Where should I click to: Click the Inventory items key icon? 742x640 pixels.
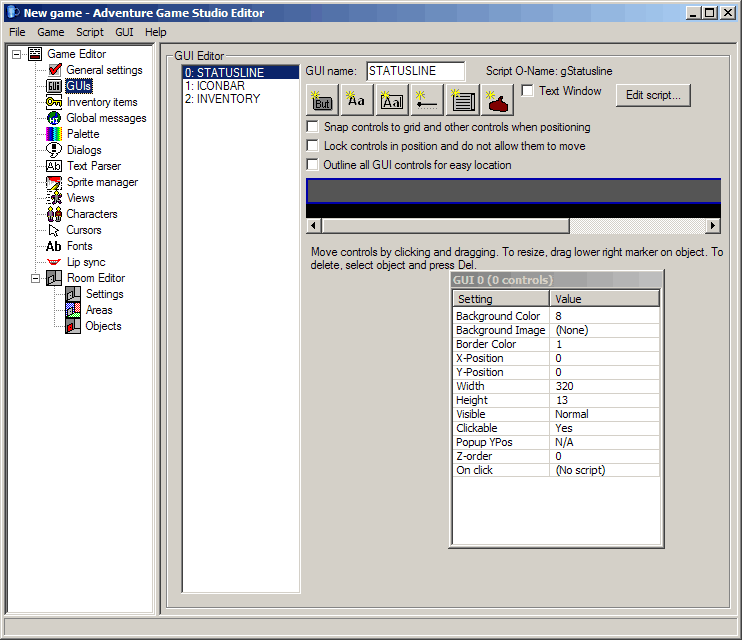pos(54,102)
